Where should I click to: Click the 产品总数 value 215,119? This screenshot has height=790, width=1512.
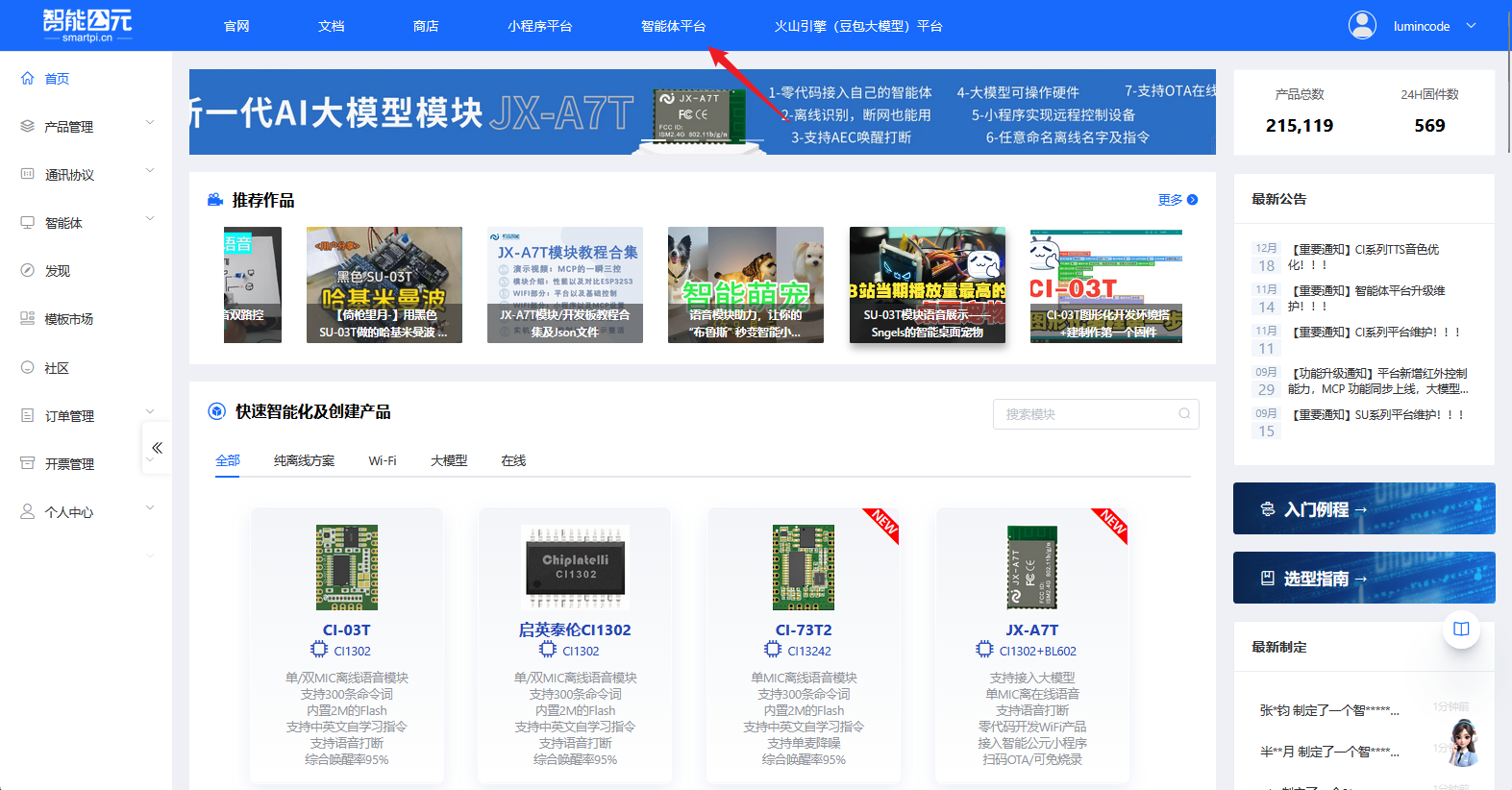(x=1300, y=126)
